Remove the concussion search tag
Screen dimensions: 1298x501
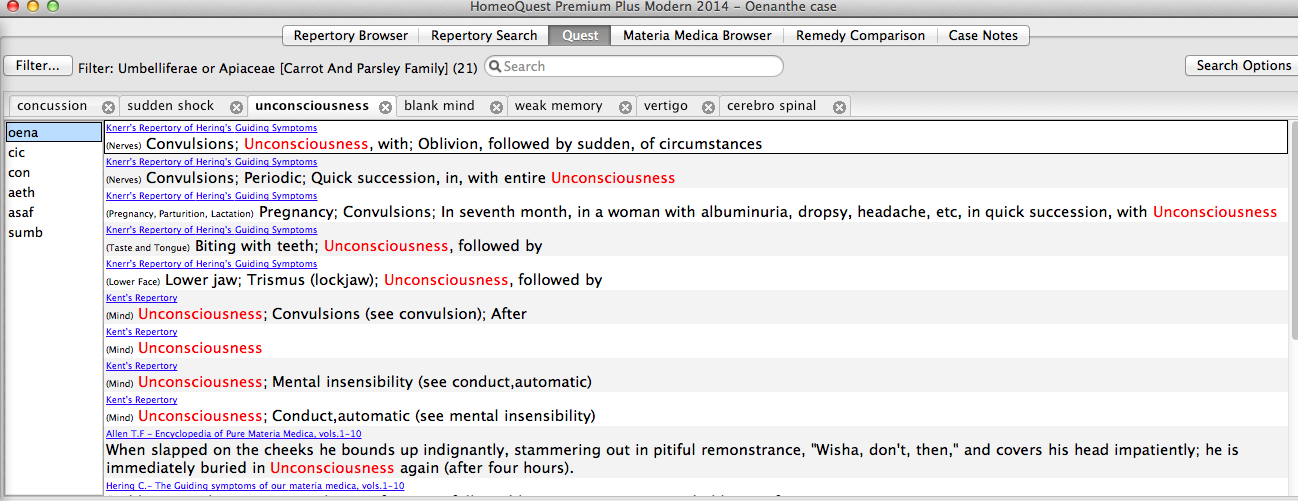coord(108,107)
